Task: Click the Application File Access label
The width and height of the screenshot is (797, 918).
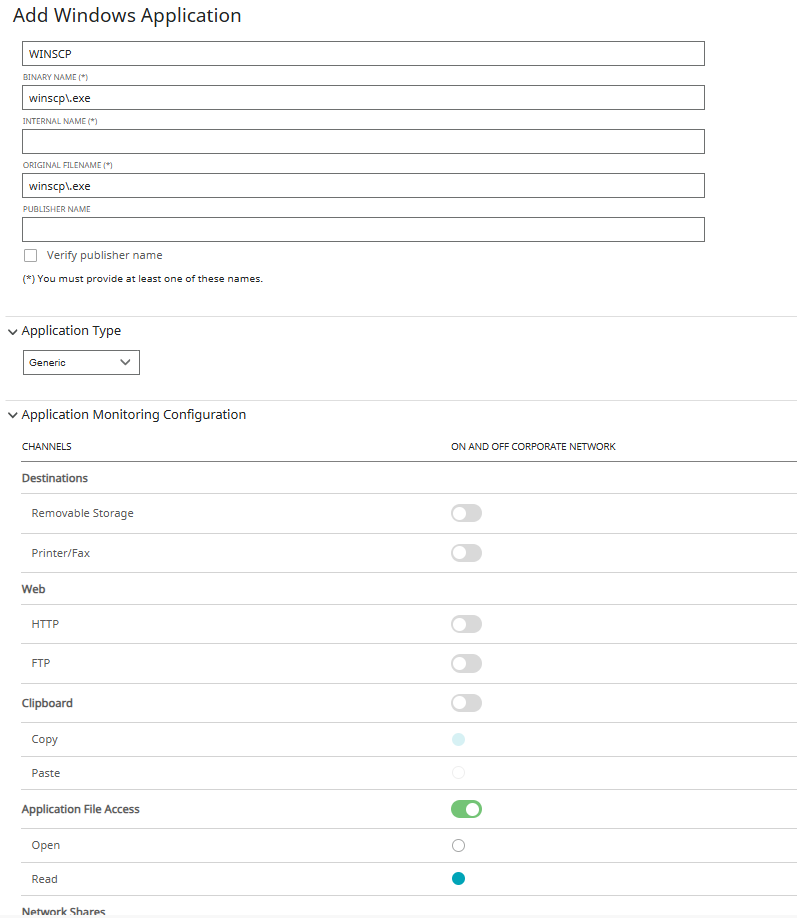Action: tap(81, 809)
